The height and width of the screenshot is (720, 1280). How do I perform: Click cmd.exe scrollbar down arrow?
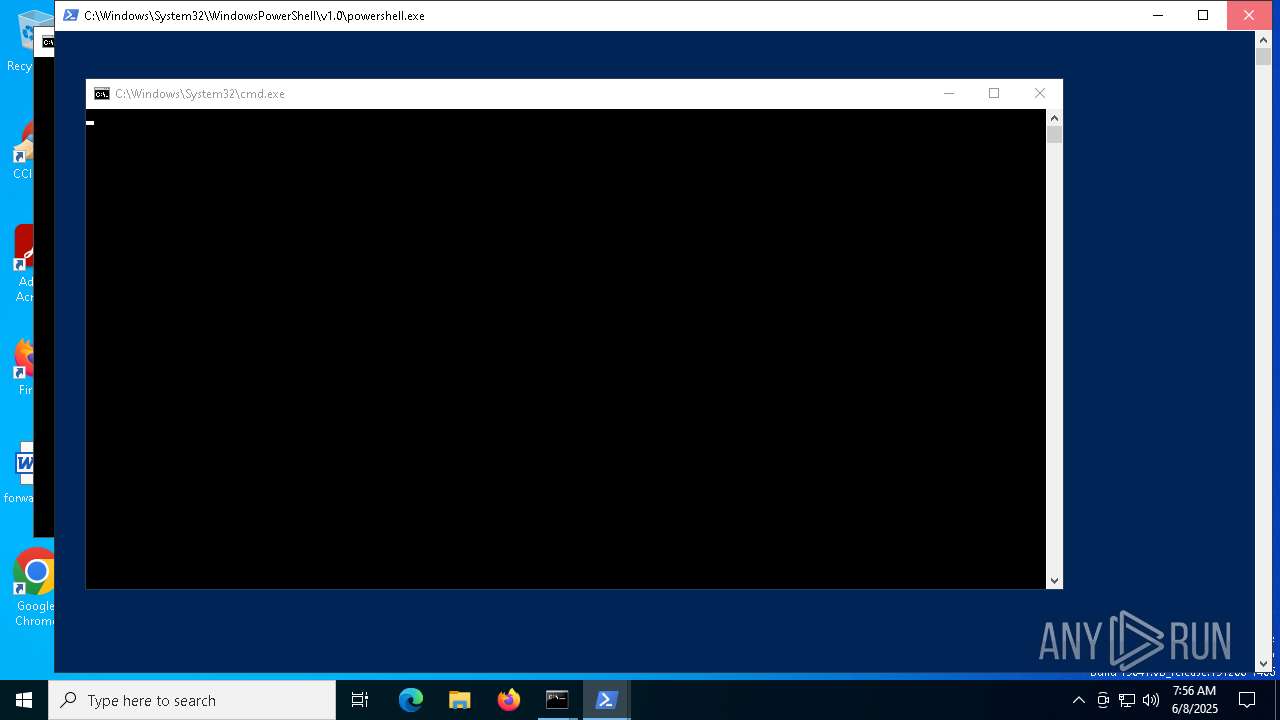coord(1054,580)
